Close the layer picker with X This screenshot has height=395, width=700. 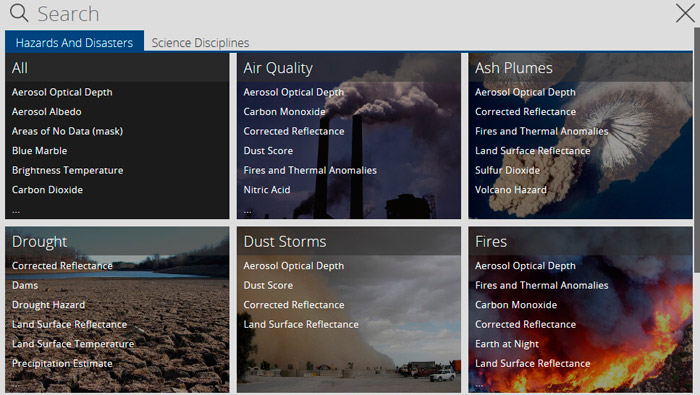pyautogui.click(x=685, y=13)
